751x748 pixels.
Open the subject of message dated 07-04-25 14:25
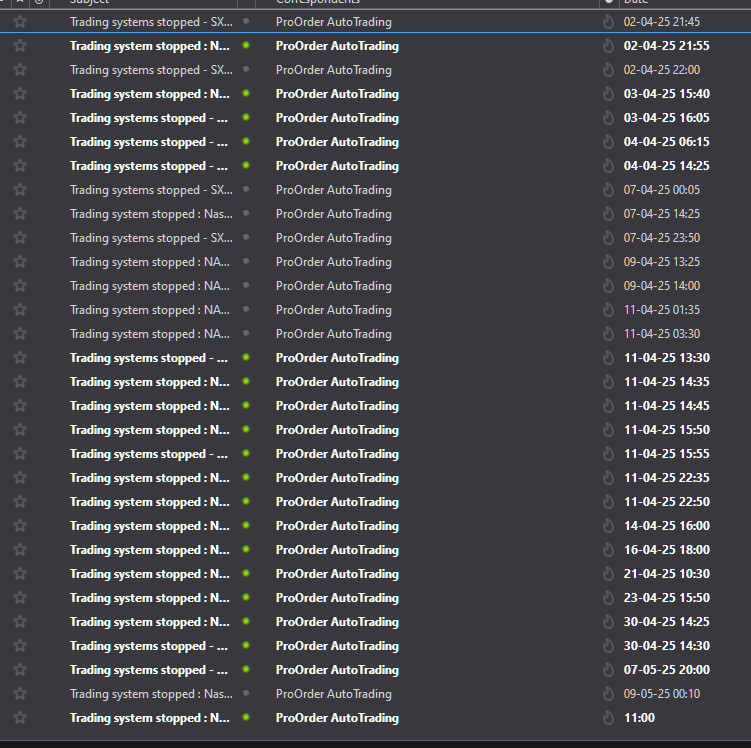[x=151, y=214]
